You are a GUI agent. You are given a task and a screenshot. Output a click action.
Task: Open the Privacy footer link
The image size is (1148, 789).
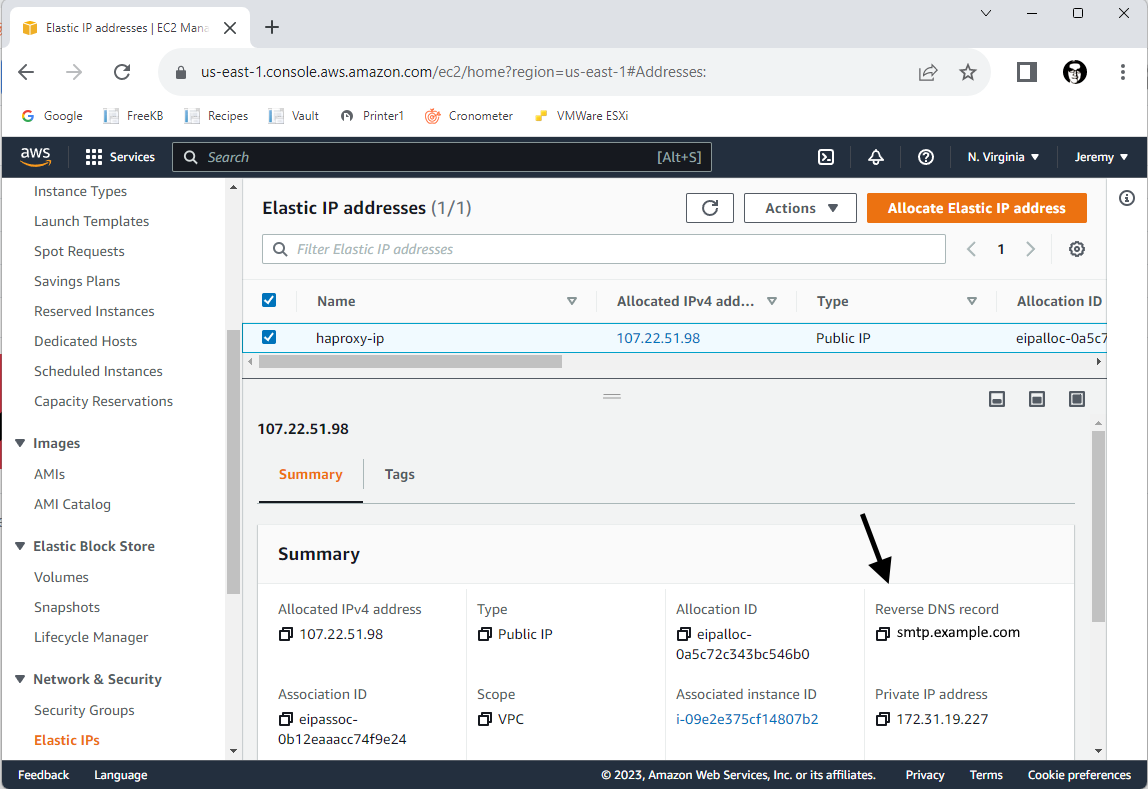click(x=925, y=774)
